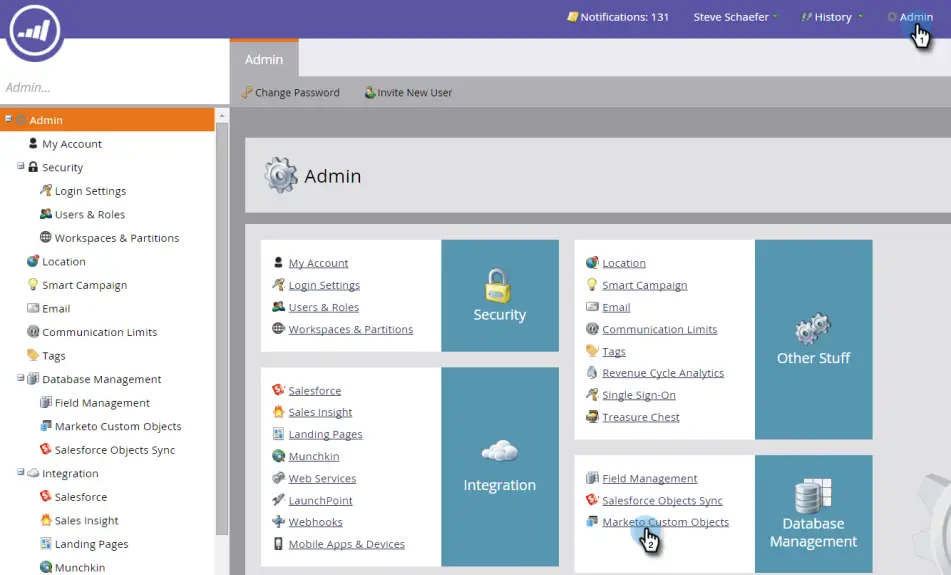Click the Email icon in sidebar tree
The width and height of the screenshot is (951, 575).
pos(33,308)
